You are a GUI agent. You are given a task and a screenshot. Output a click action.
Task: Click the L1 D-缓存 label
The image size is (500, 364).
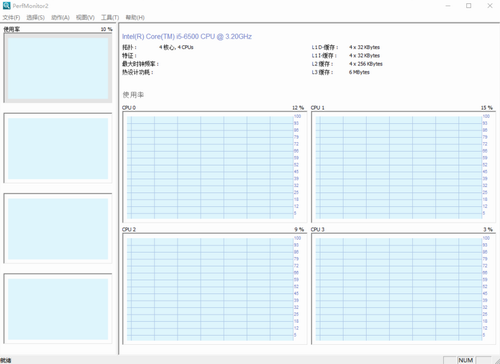click(325, 47)
